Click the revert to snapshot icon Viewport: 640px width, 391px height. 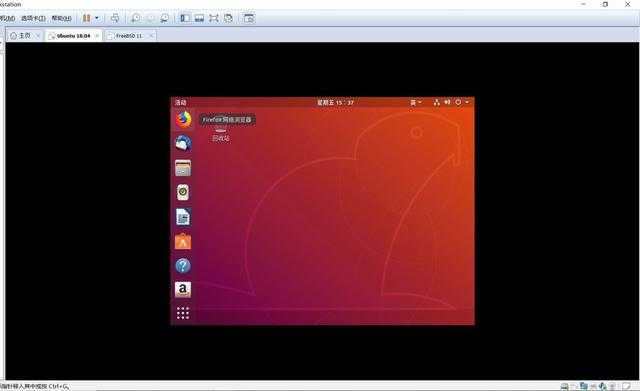point(151,18)
